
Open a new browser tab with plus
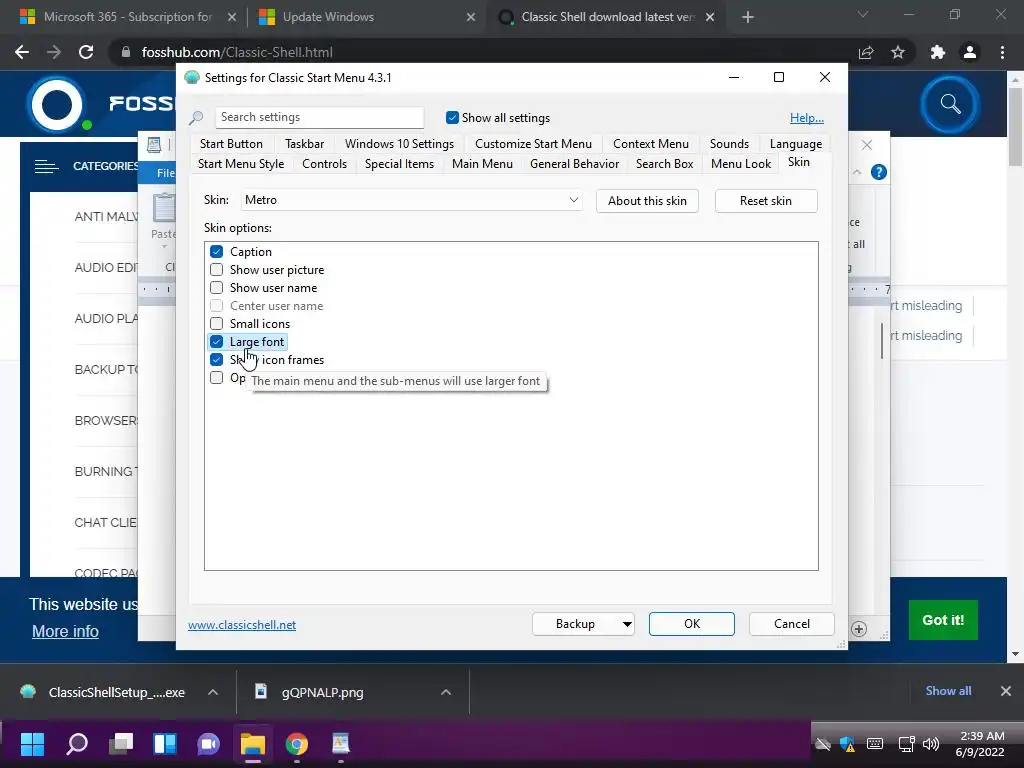748,17
